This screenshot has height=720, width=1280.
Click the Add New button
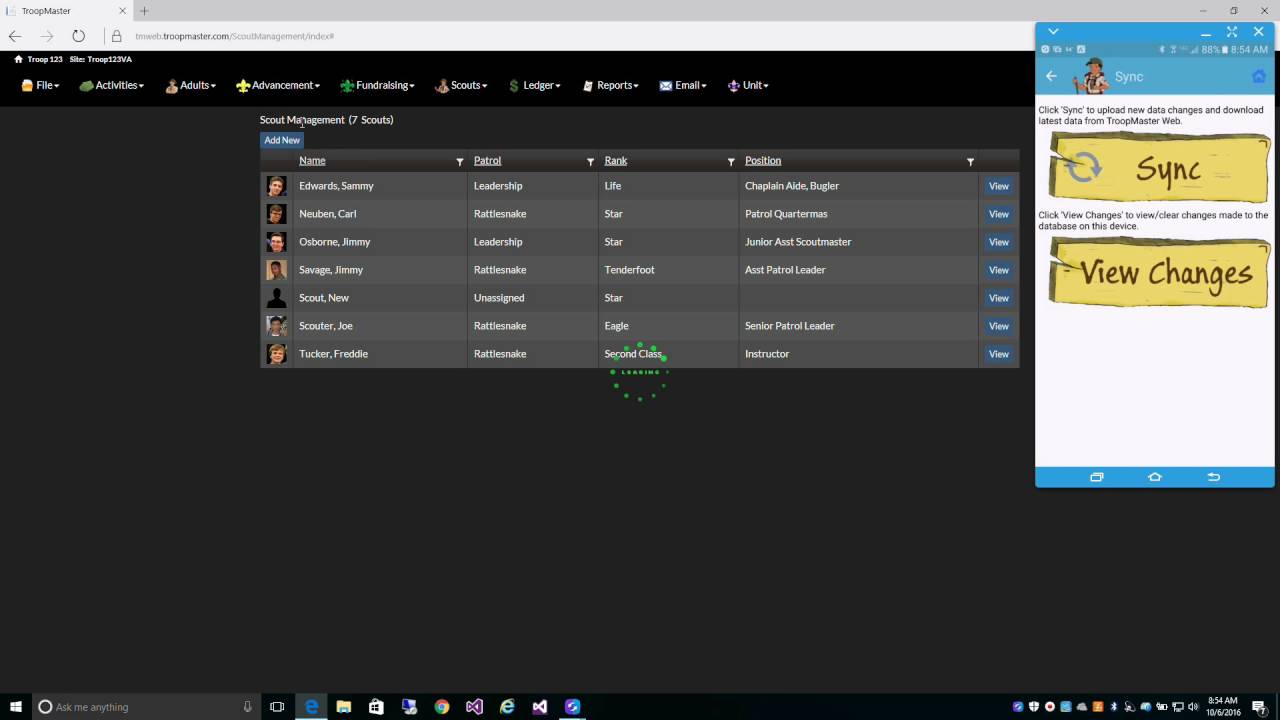pos(282,141)
